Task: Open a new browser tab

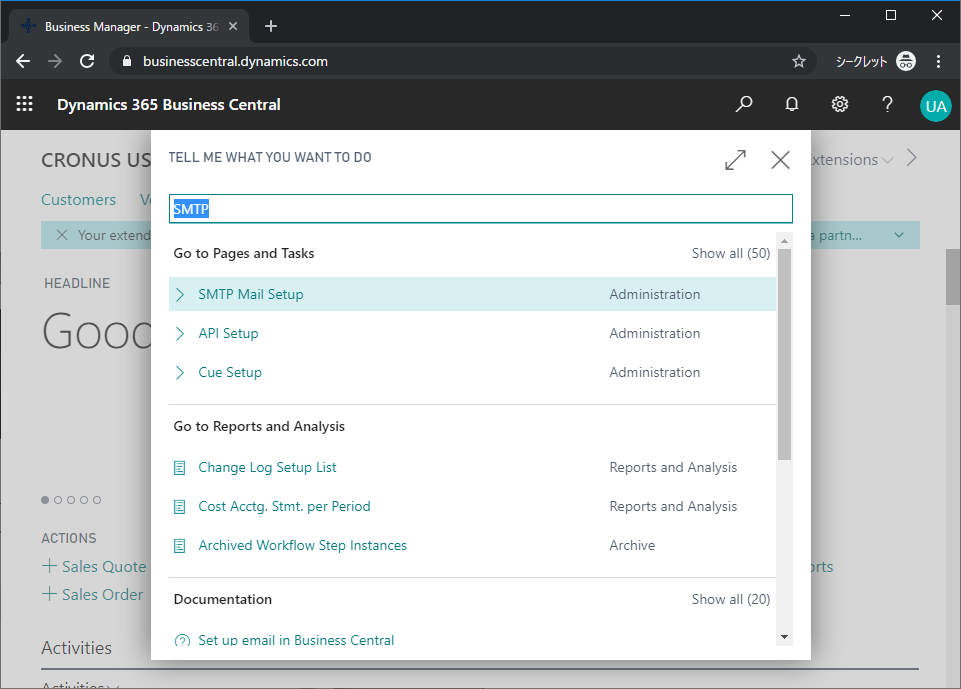Action: point(271,26)
